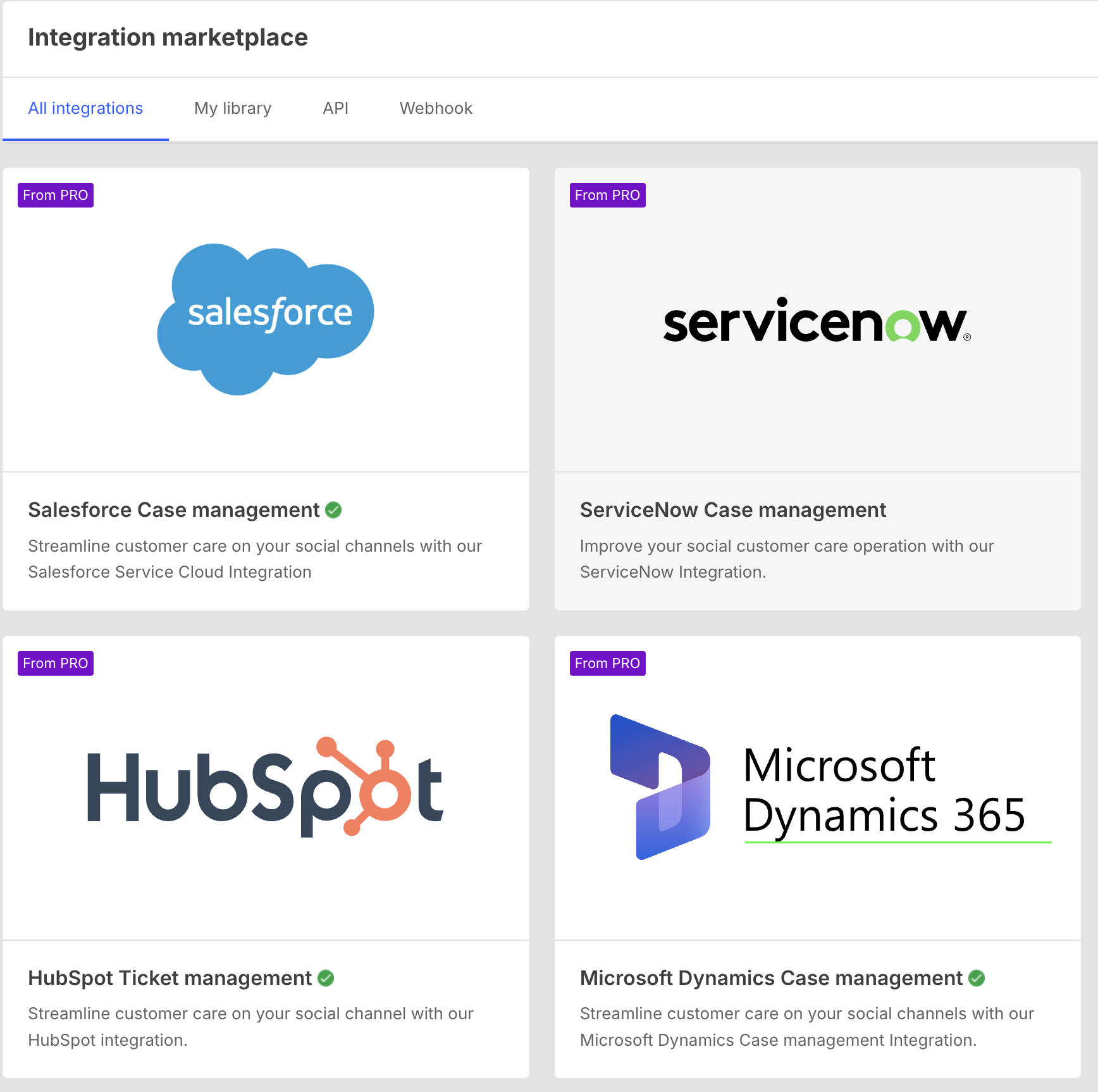
Task: Open Microsoft Dynamics Case management title
Action: (x=771, y=978)
